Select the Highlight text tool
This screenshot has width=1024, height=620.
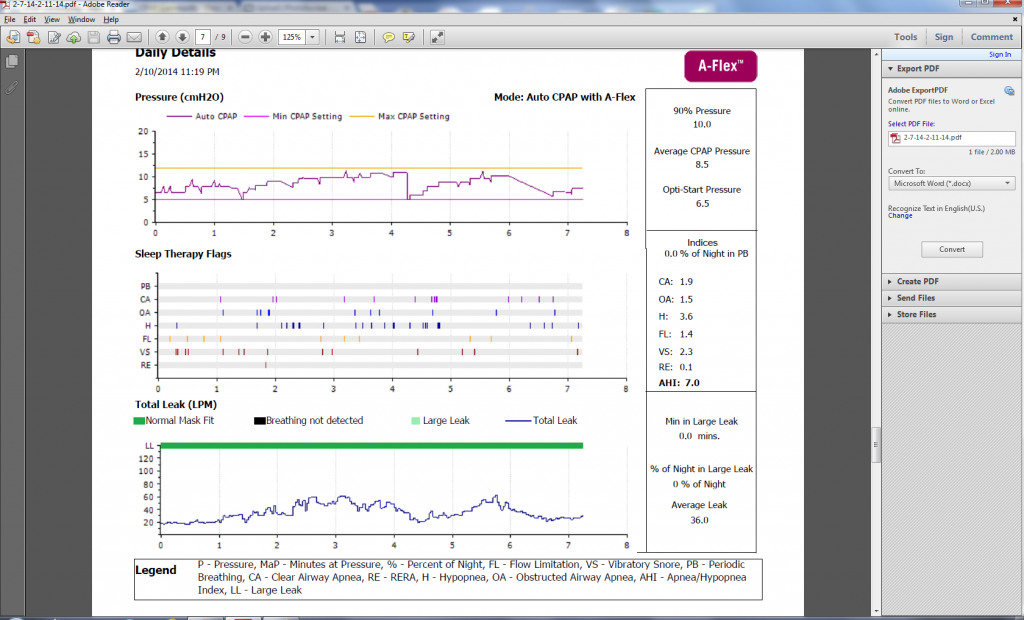coord(409,37)
